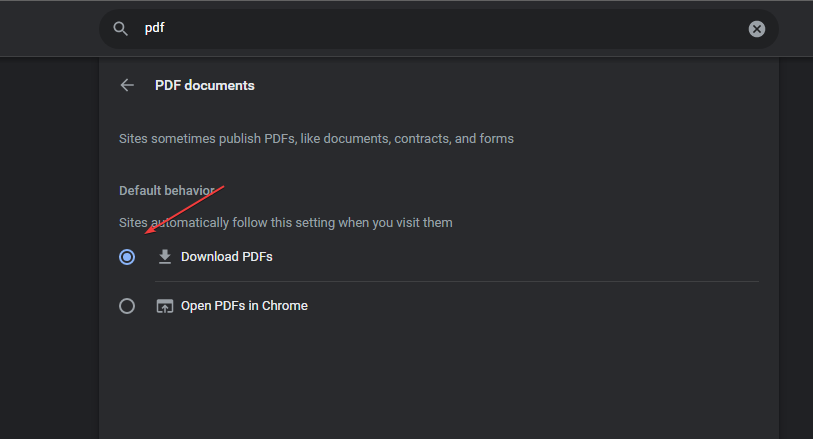Click the dark margin left of settings panel

(x=49, y=250)
